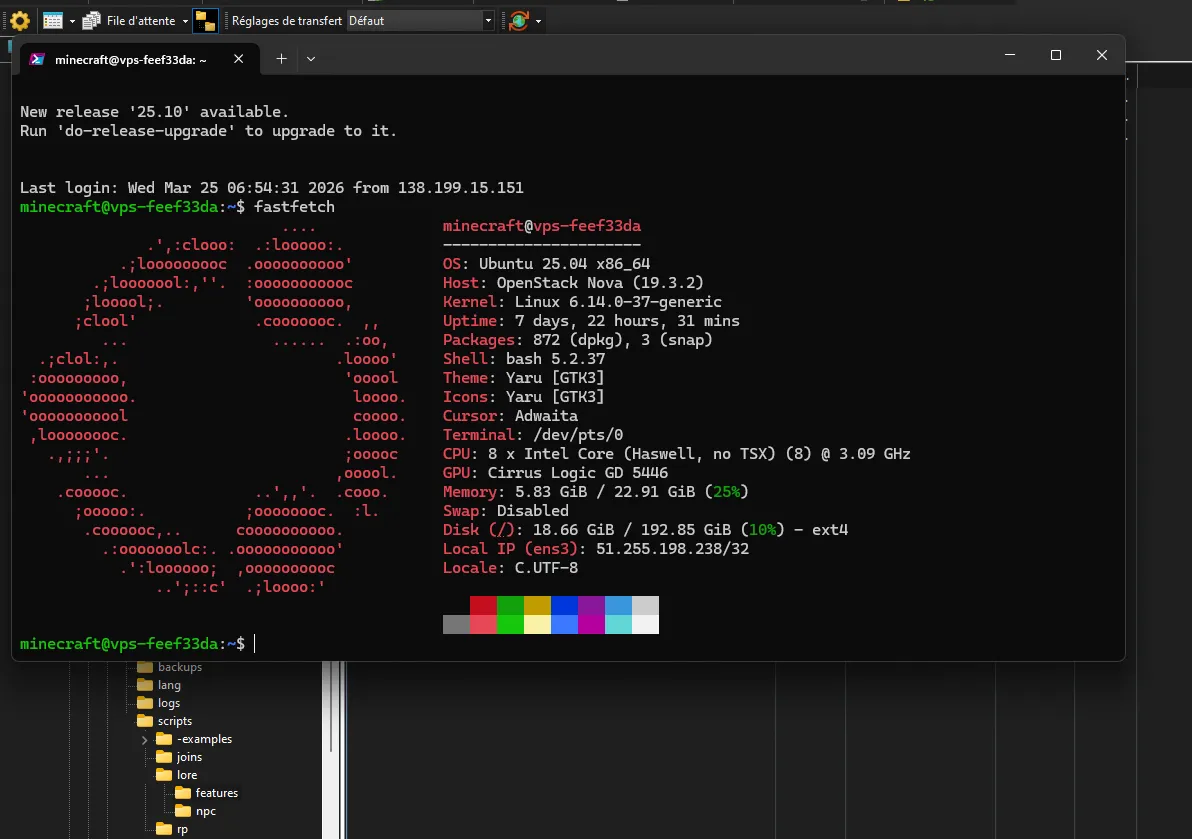Select the features folder in tree

click(x=183, y=793)
